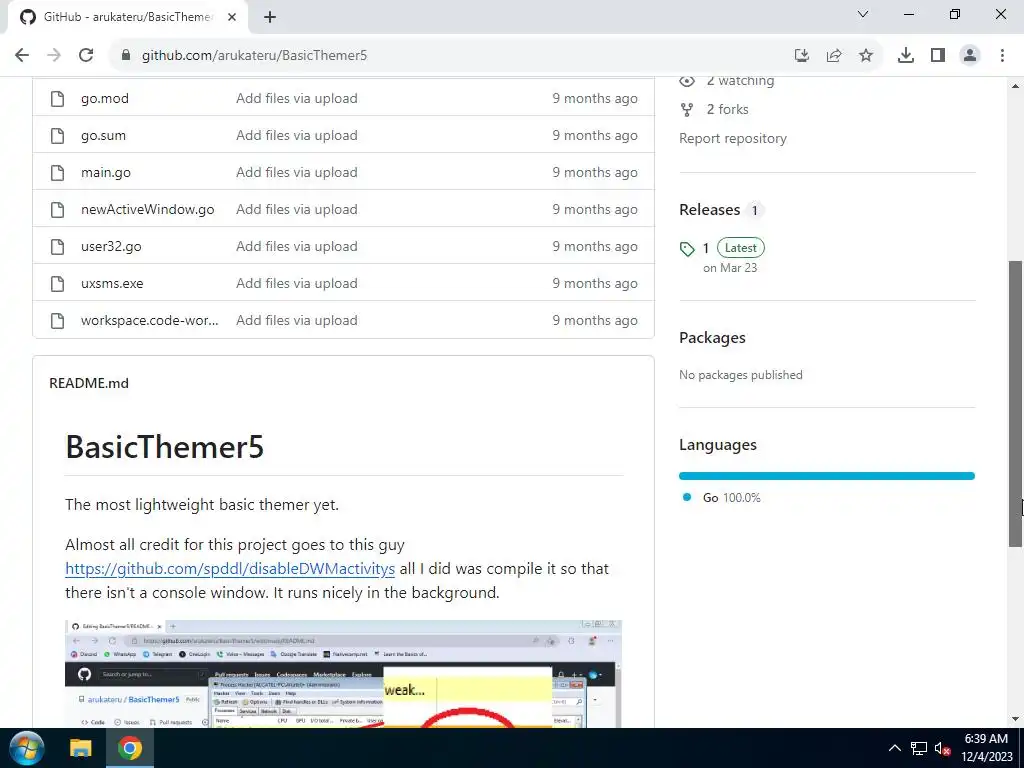Open Chrome three-dot menu
The image size is (1024, 768).
click(x=1002, y=56)
